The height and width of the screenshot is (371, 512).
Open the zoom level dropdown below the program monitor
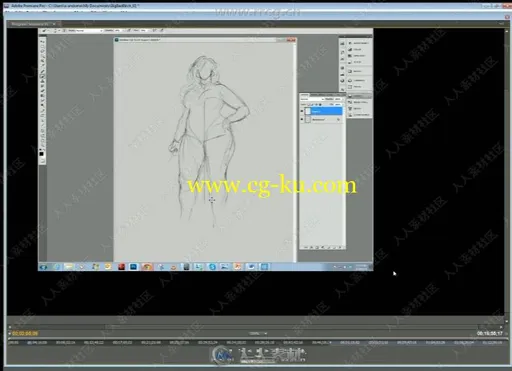[x=258, y=333]
